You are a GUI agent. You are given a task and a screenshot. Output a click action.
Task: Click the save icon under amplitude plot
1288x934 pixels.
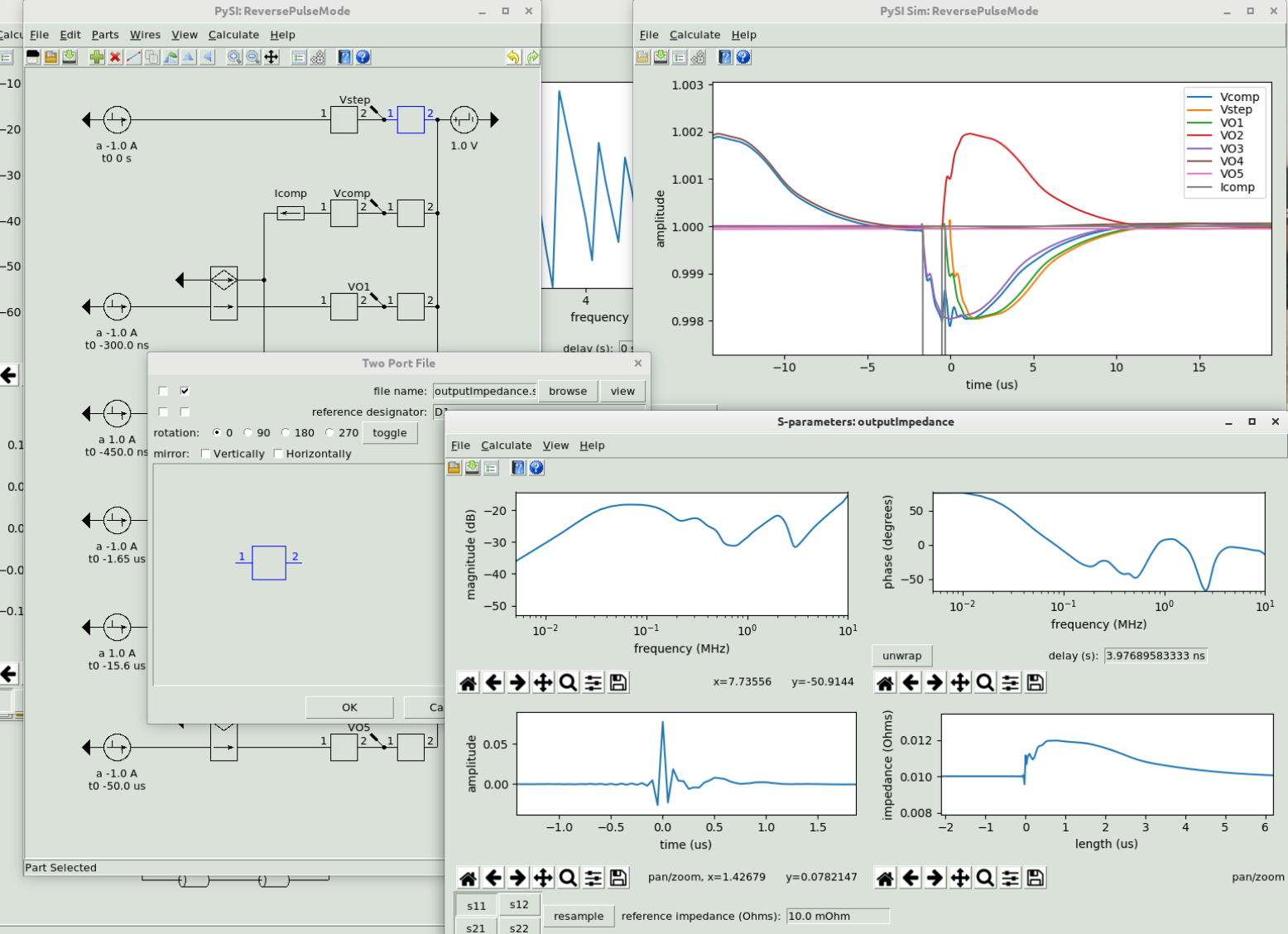618,878
